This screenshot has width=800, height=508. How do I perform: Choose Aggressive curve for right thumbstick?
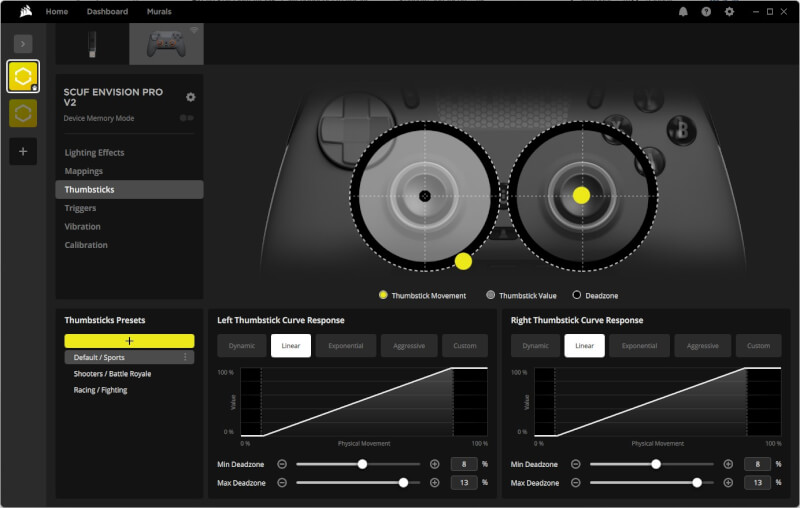pos(703,346)
